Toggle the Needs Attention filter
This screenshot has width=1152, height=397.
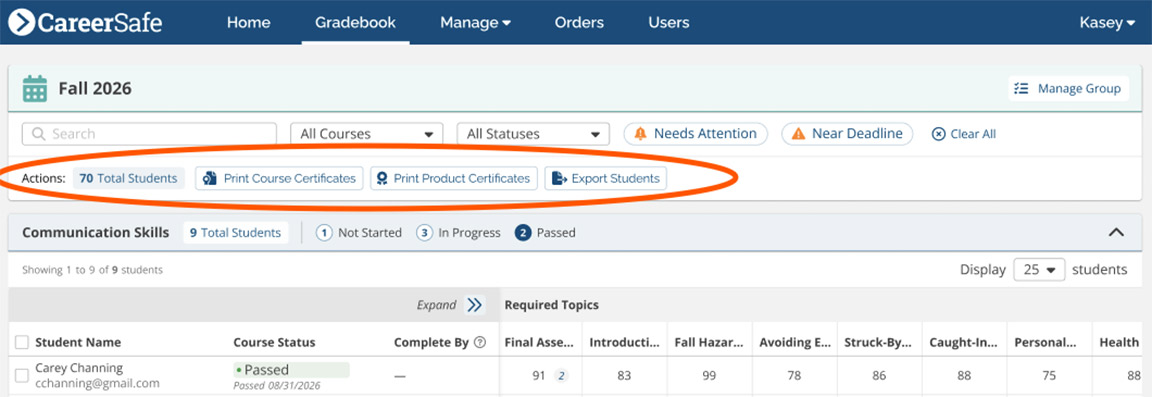(695, 134)
